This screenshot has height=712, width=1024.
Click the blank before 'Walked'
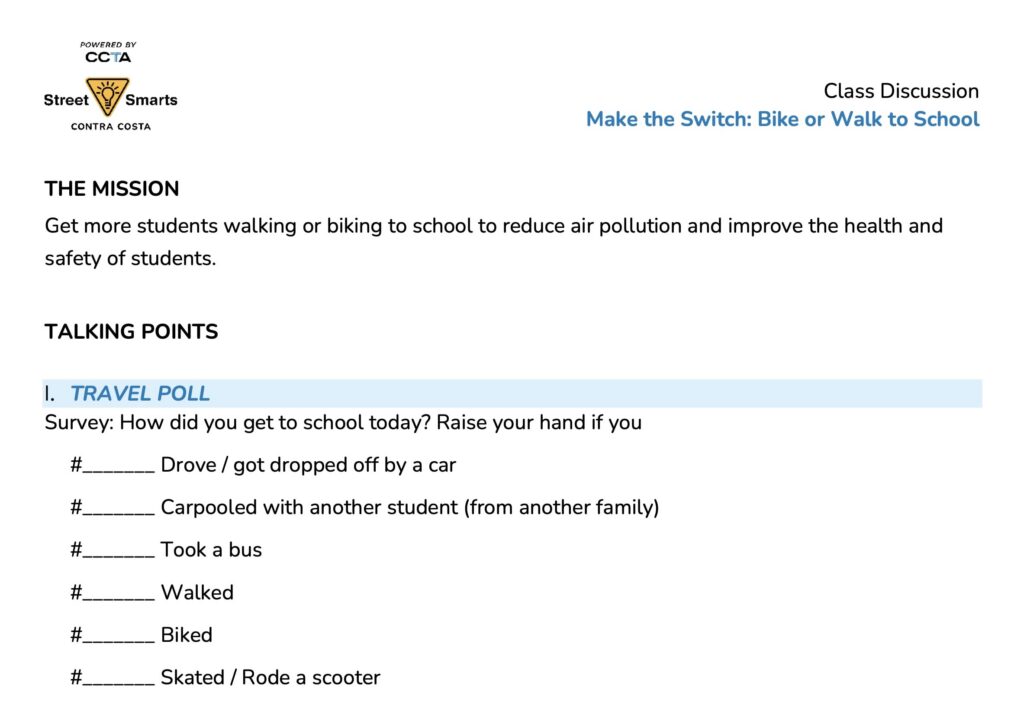[118, 594]
